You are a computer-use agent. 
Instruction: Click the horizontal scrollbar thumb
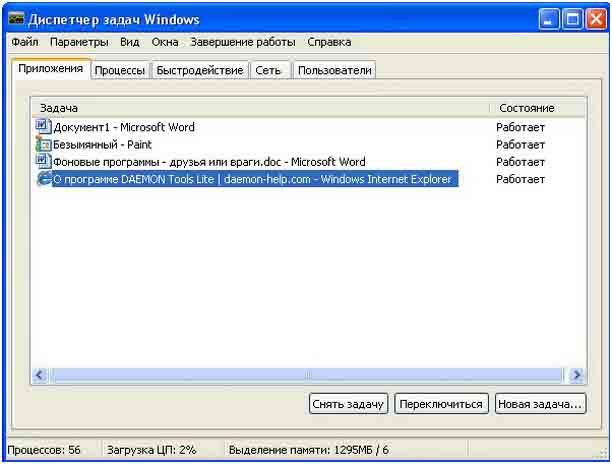pos(308,375)
